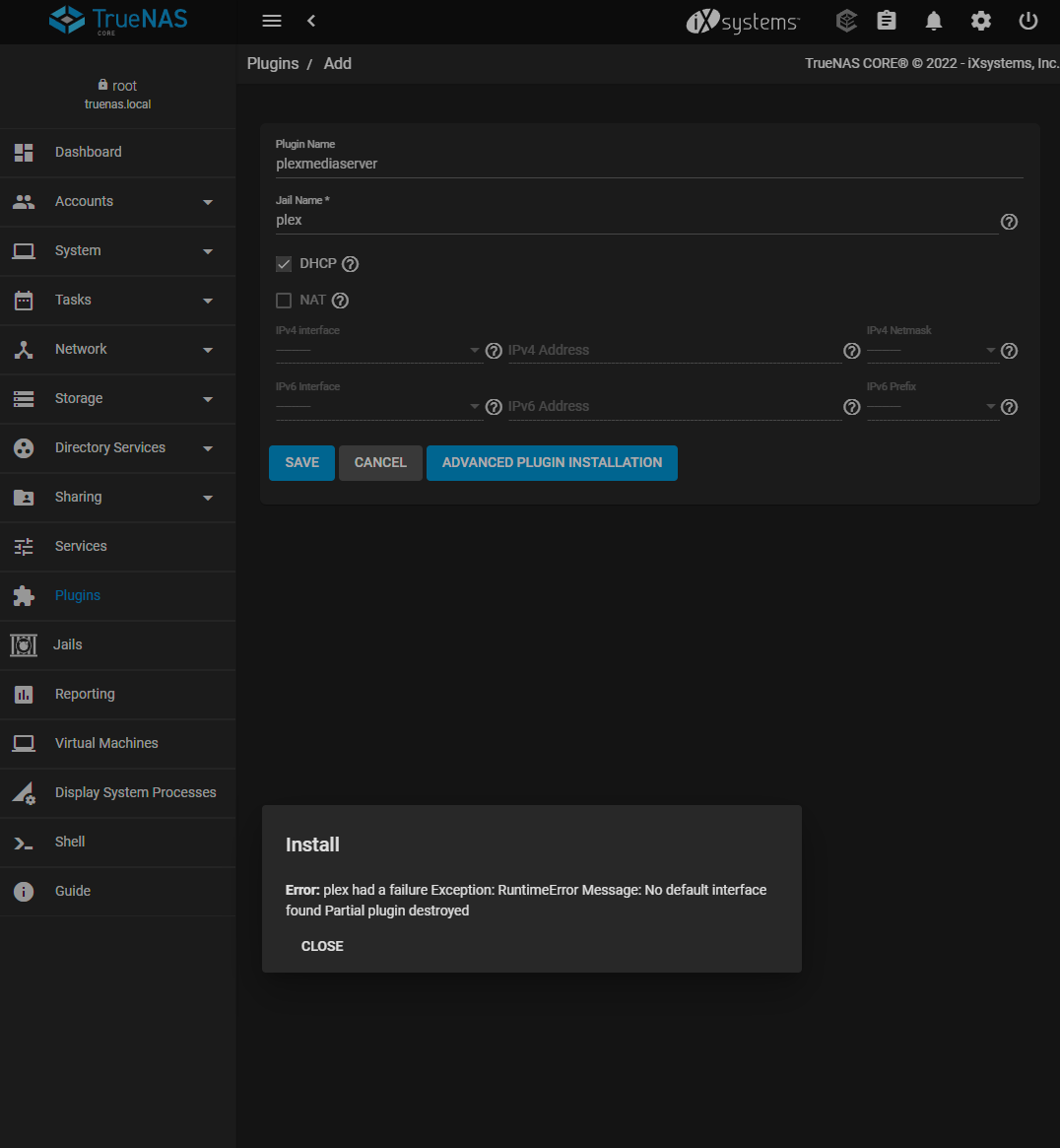Show help tooltip for DHCP
The height and width of the screenshot is (1148, 1060).
(350, 264)
